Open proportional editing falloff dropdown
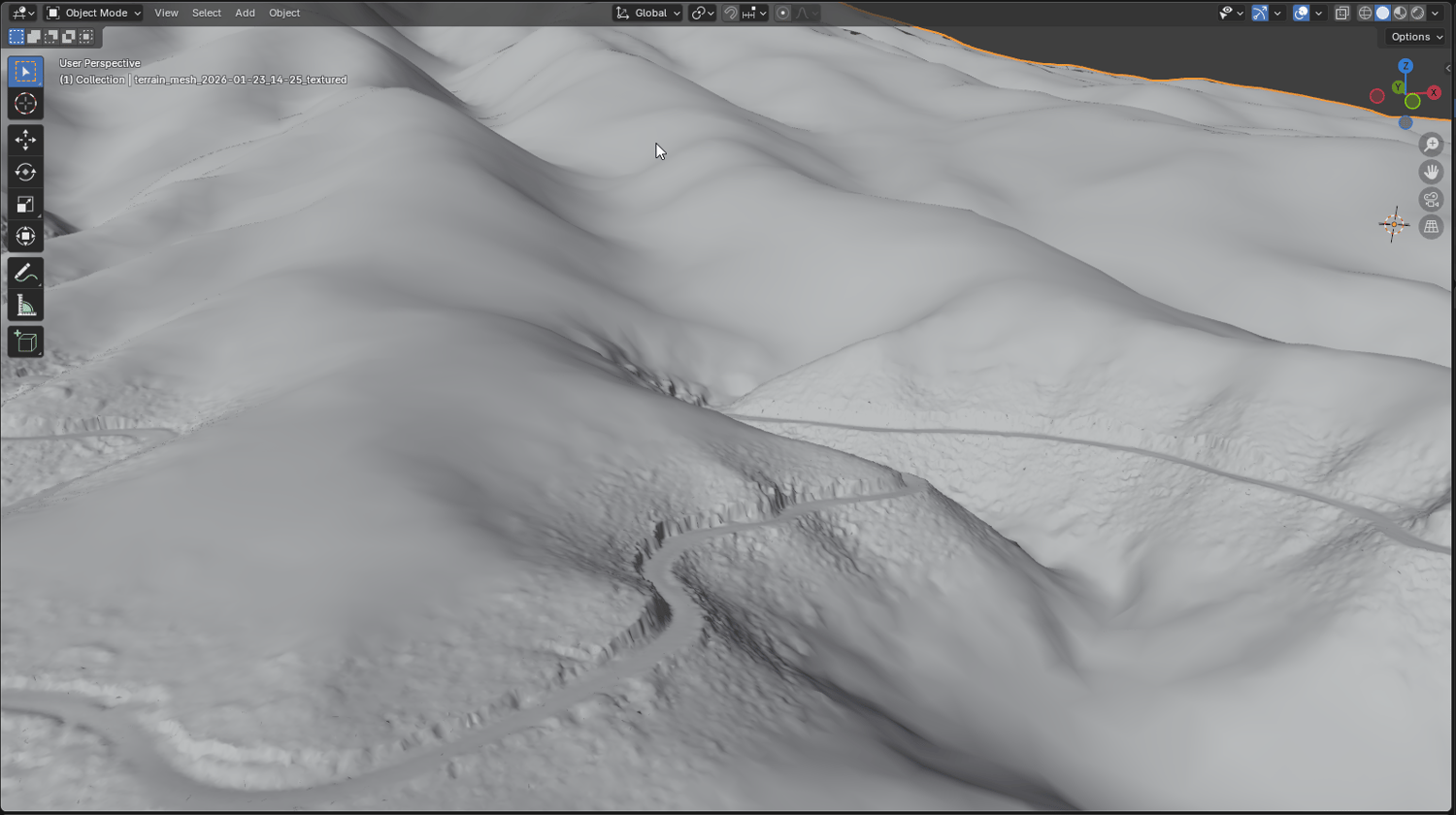The image size is (1456, 815). pyautogui.click(x=806, y=13)
